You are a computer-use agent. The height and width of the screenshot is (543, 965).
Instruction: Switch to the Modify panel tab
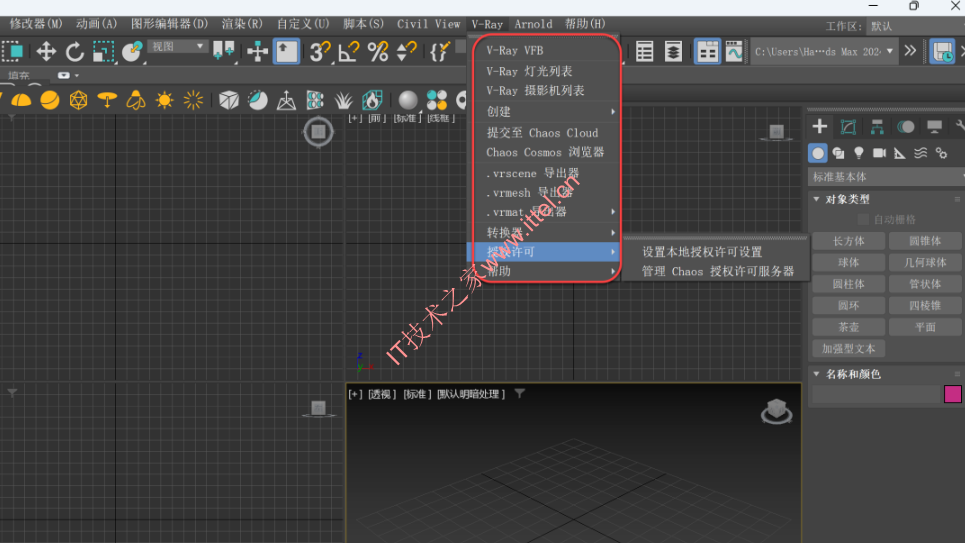tap(848, 127)
